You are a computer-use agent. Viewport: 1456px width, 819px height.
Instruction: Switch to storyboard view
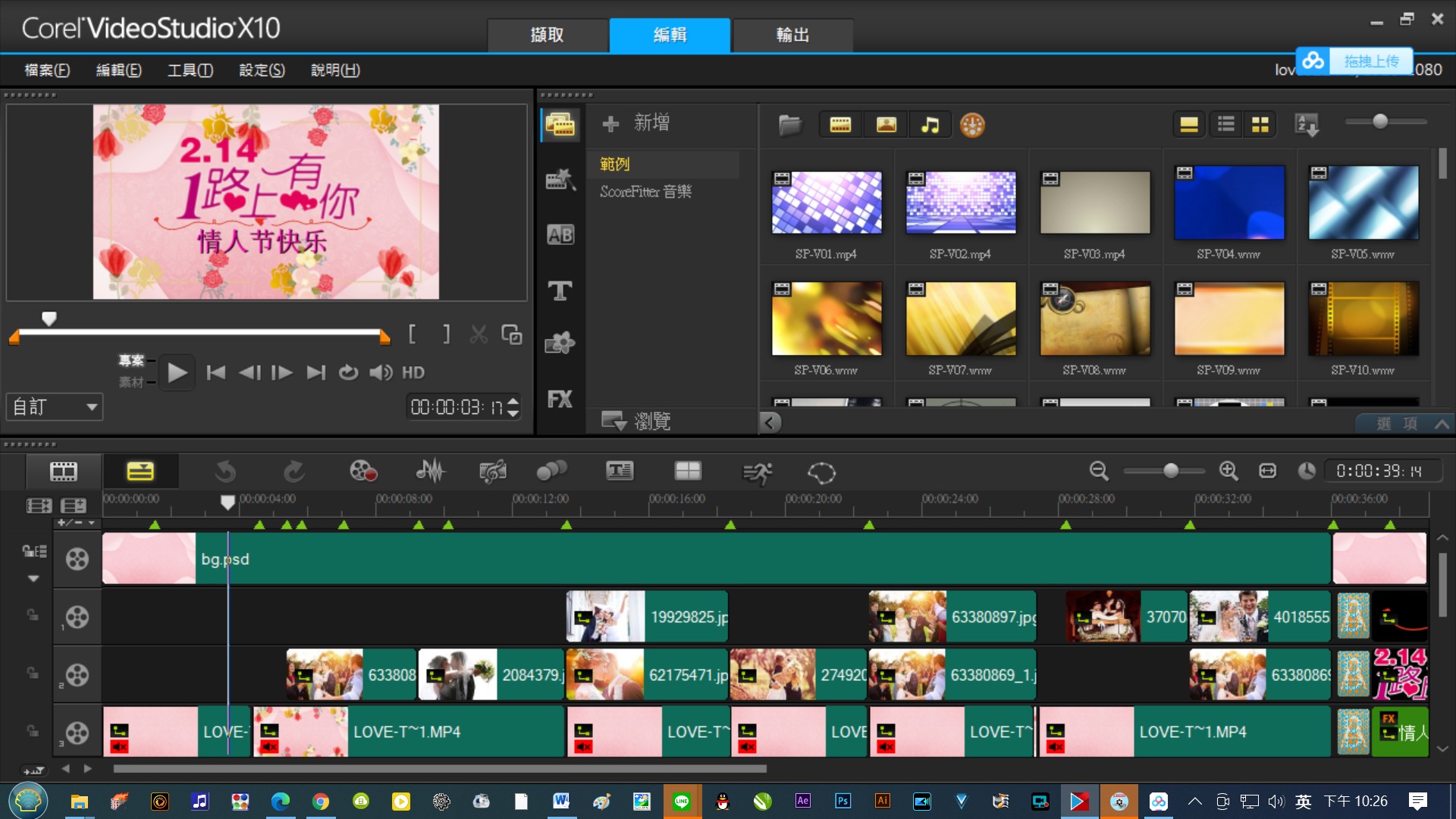click(x=64, y=472)
